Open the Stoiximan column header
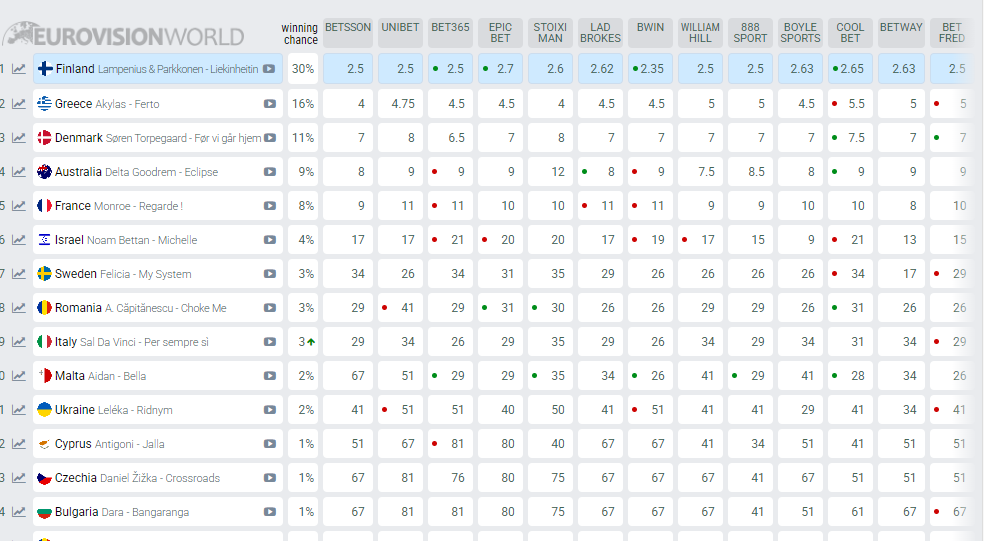The image size is (984, 541). coord(550,33)
